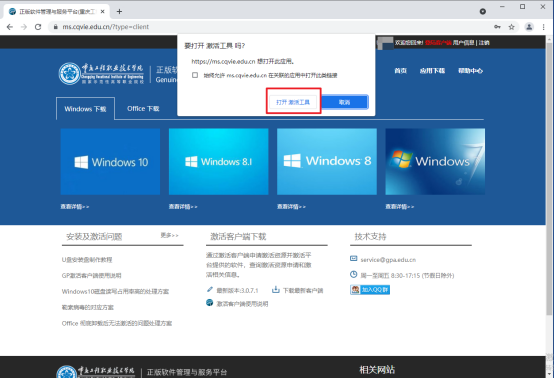This screenshot has height=379, width=554.
Task: Click the user info link in top bar
Action: [464, 43]
